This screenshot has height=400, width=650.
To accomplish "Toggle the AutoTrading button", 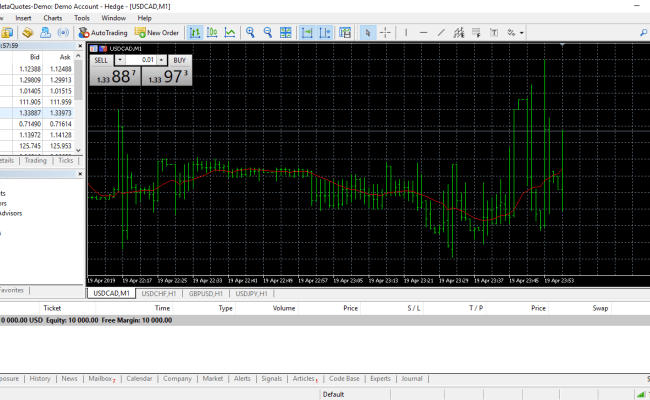I will pyautogui.click(x=103, y=32).
